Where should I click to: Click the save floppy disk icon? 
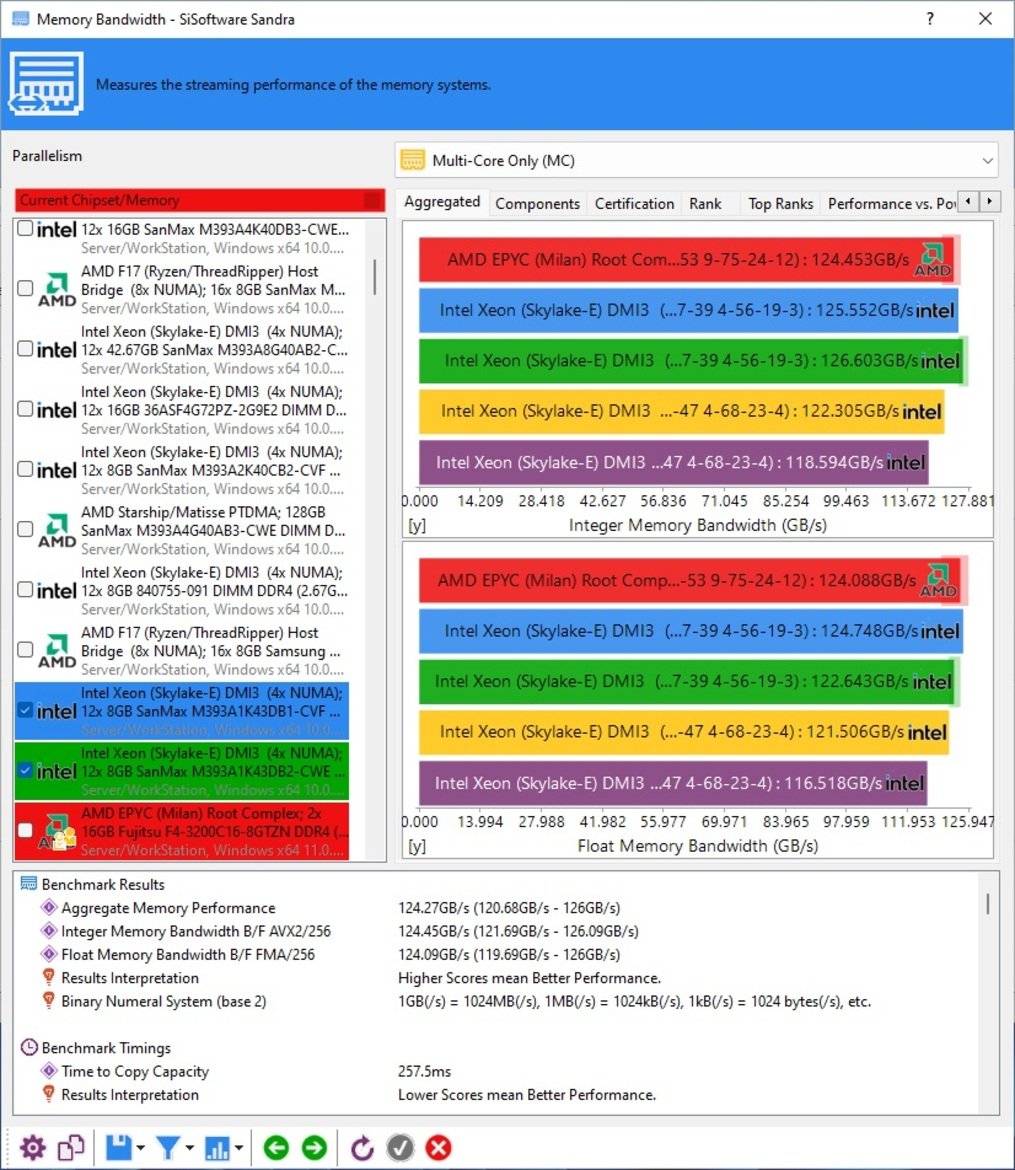[x=119, y=1148]
